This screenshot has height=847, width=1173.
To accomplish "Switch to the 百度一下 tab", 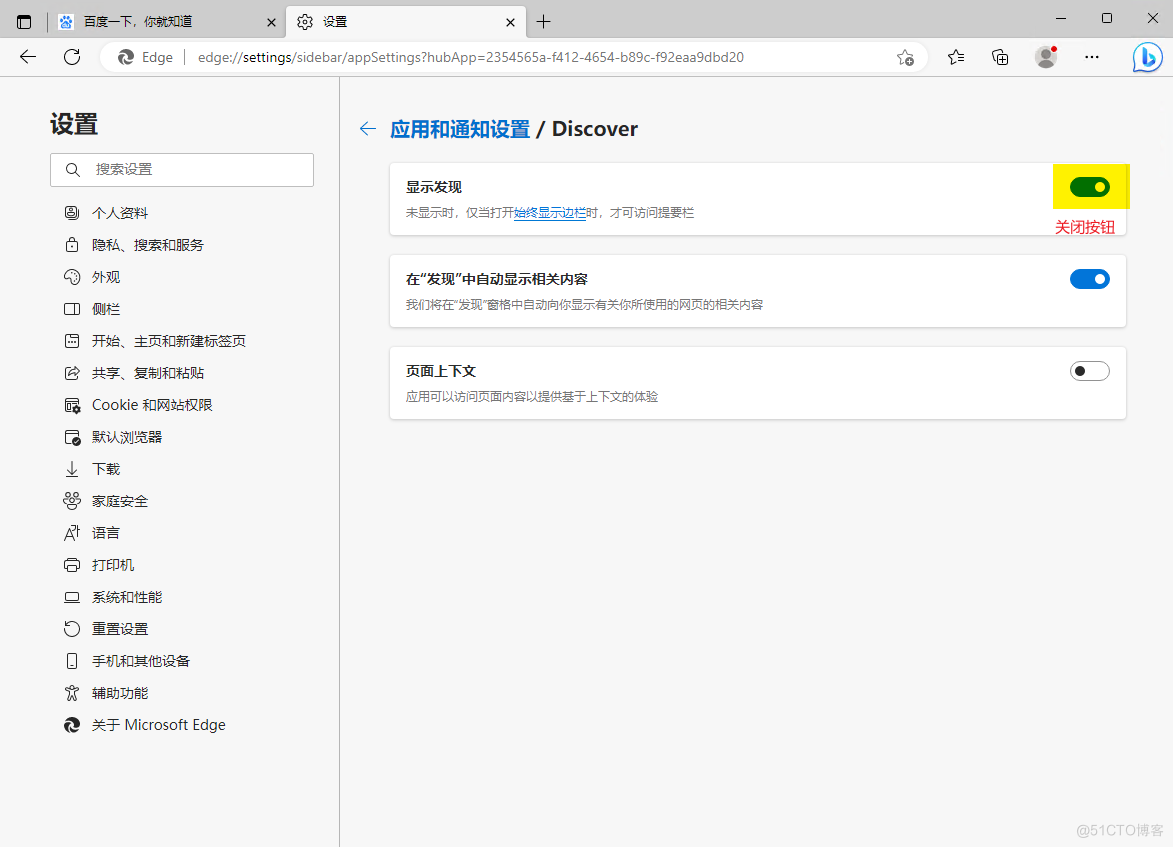I will click(150, 21).
